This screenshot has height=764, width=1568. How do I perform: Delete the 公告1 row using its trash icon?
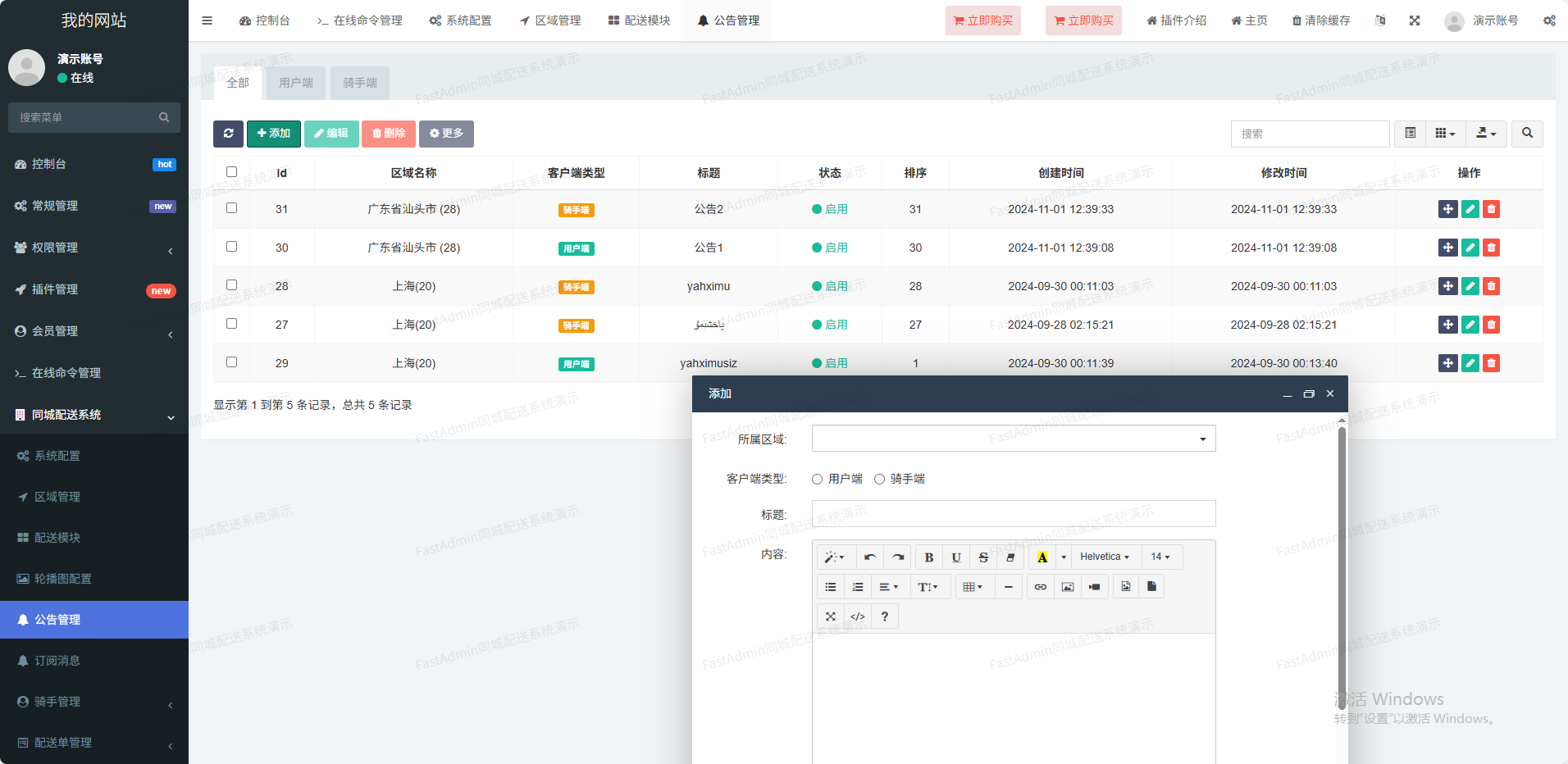[1491, 248]
